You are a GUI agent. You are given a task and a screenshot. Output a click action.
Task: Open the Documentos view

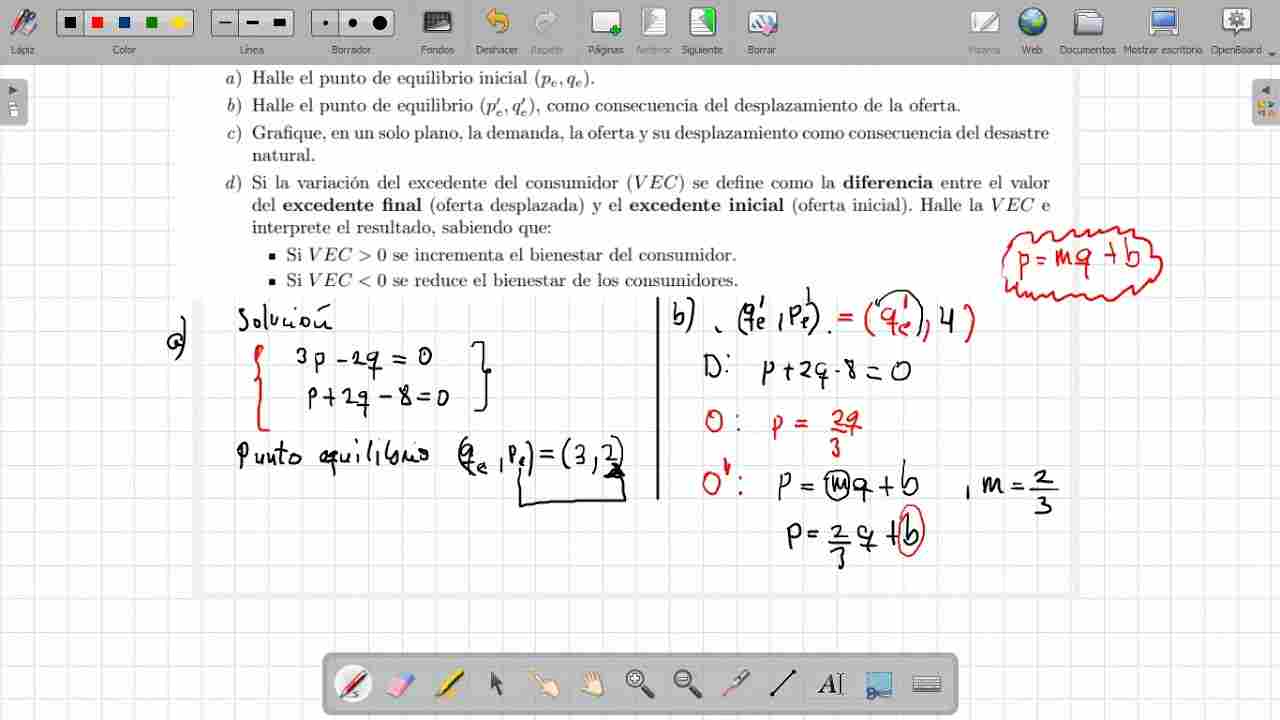[x=1087, y=30]
